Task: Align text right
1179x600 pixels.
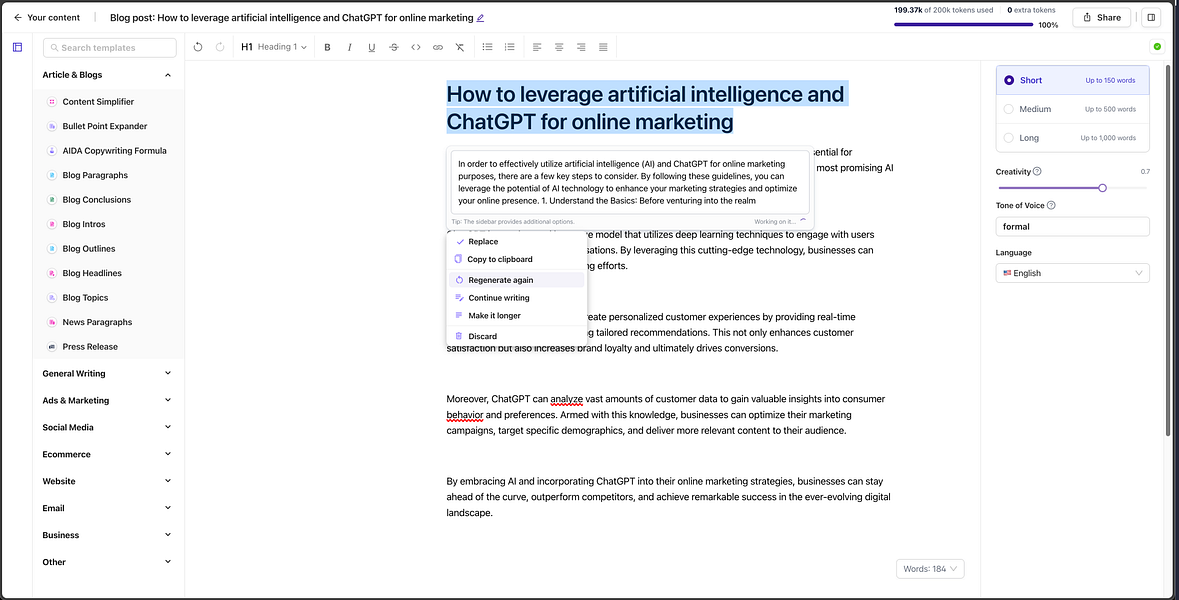Action: click(x=581, y=47)
